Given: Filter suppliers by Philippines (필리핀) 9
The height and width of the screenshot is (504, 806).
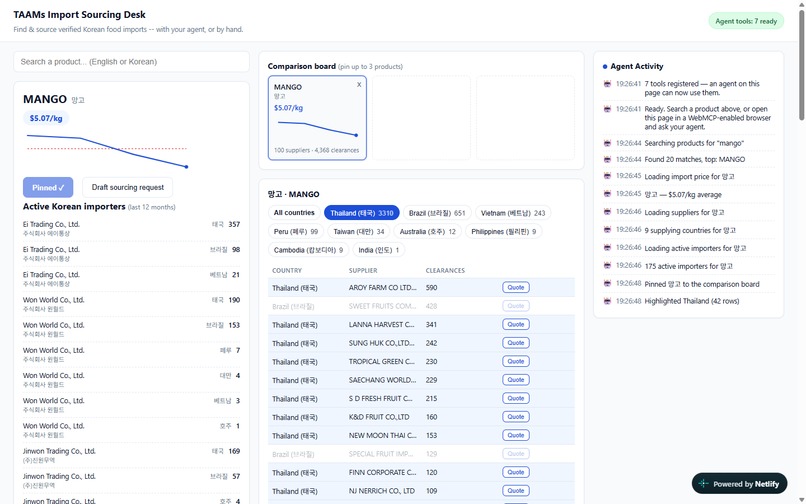Looking at the screenshot, I should click(504, 231).
